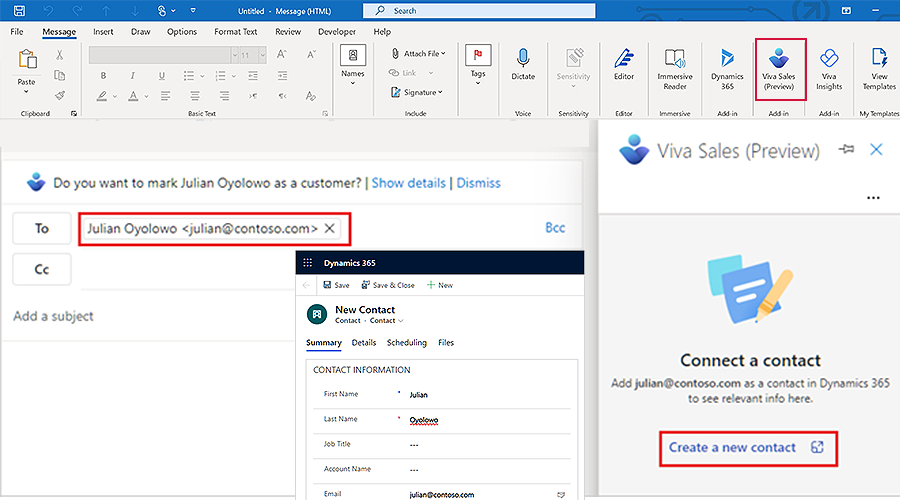Open the Viva Sales (Preview) add-in
Image resolution: width=900 pixels, height=500 pixels.
(778, 69)
